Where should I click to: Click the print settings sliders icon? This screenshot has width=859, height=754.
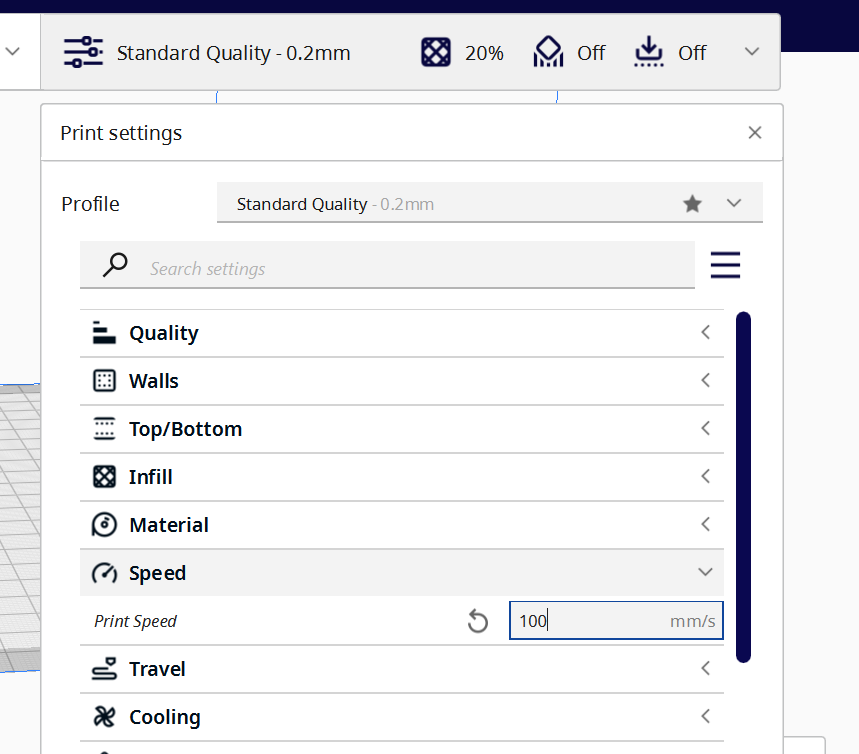pyautogui.click(x=83, y=52)
